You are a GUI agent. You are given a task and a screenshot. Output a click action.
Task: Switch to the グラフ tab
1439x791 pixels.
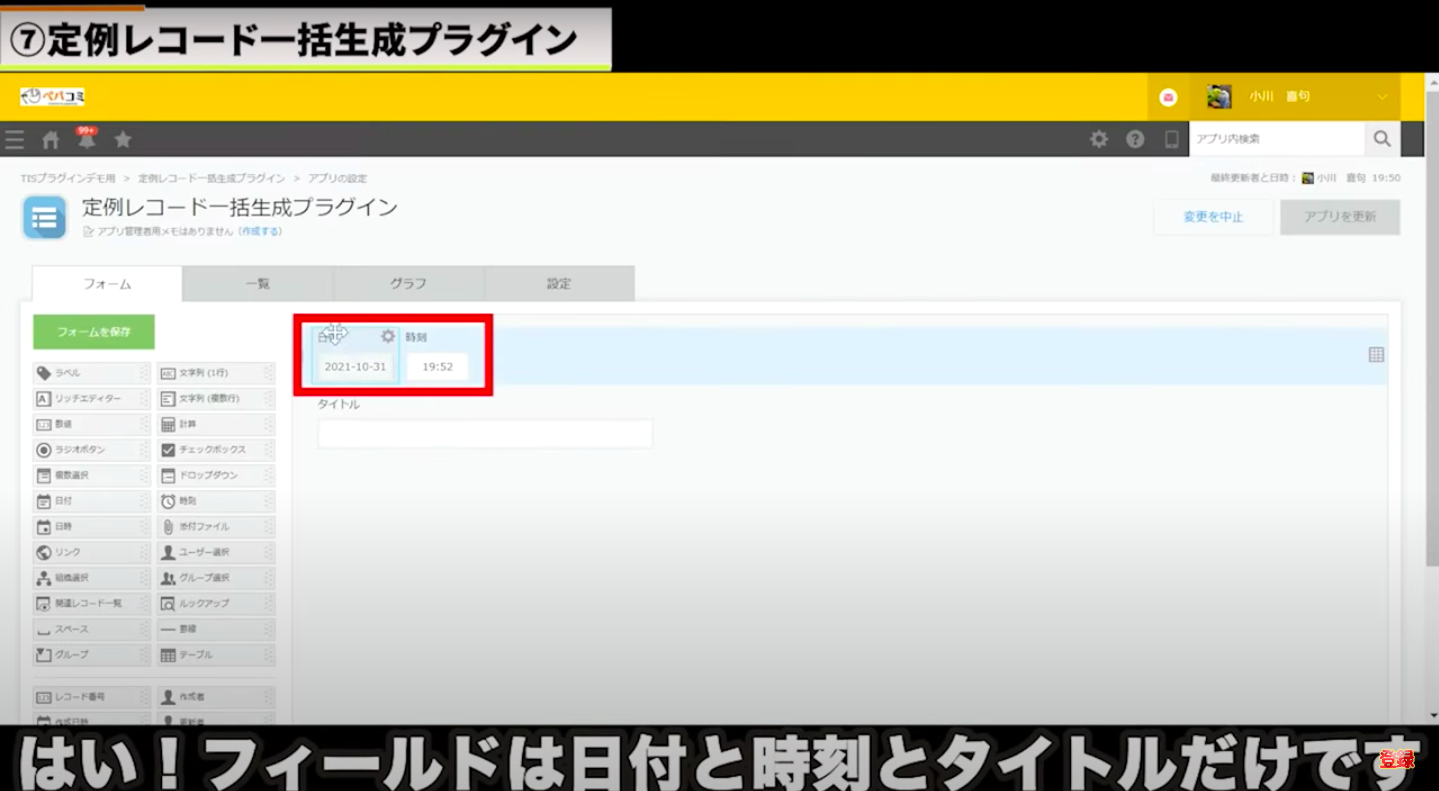tap(408, 284)
